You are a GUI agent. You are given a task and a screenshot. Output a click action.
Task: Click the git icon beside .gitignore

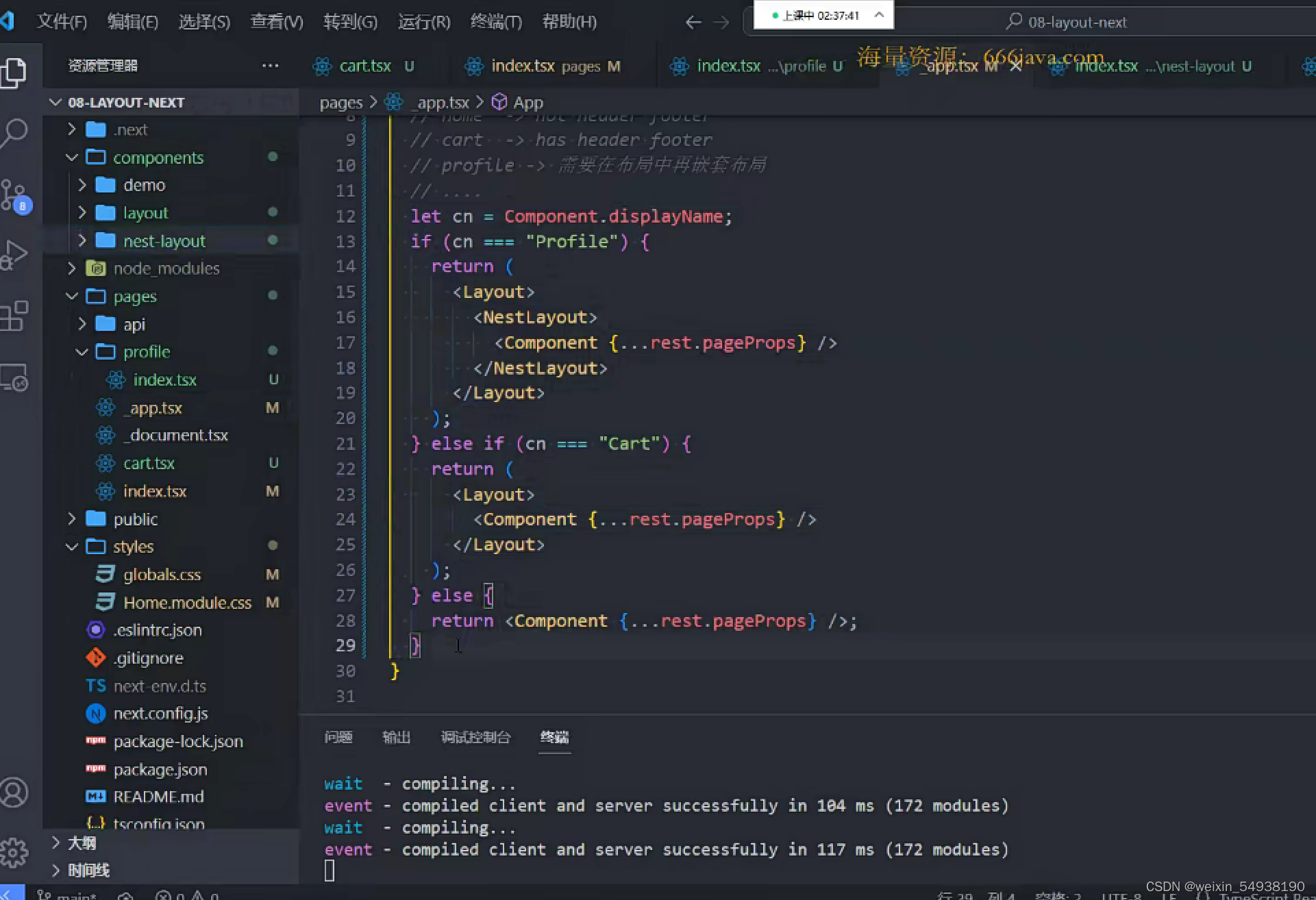pyautogui.click(x=96, y=658)
